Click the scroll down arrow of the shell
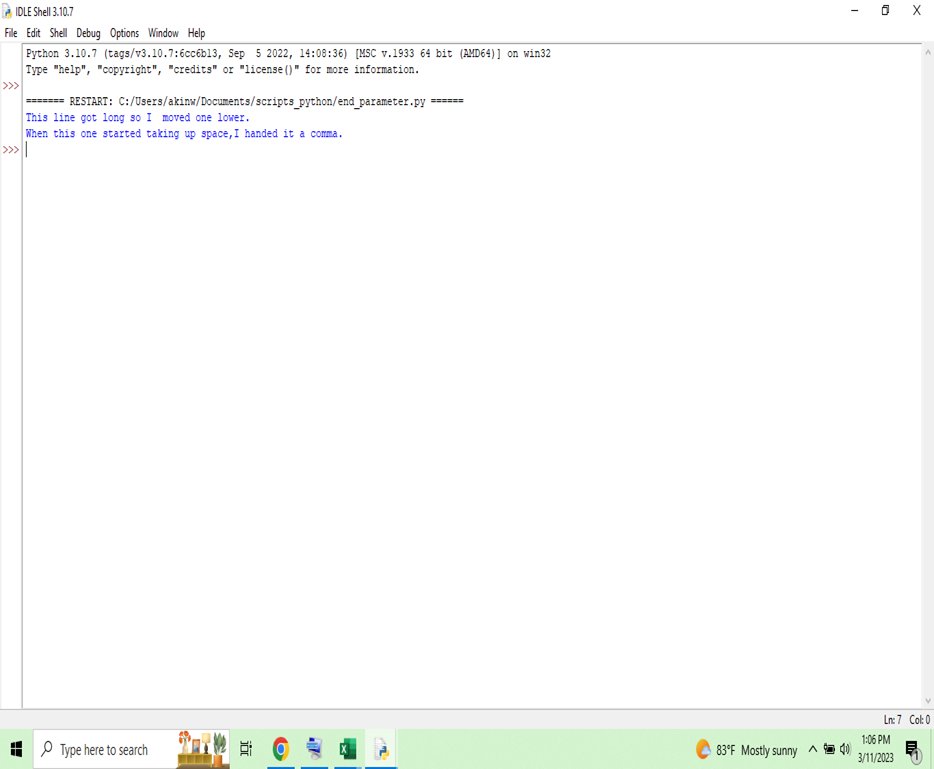The image size is (934, 769). [x=927, y=701]
